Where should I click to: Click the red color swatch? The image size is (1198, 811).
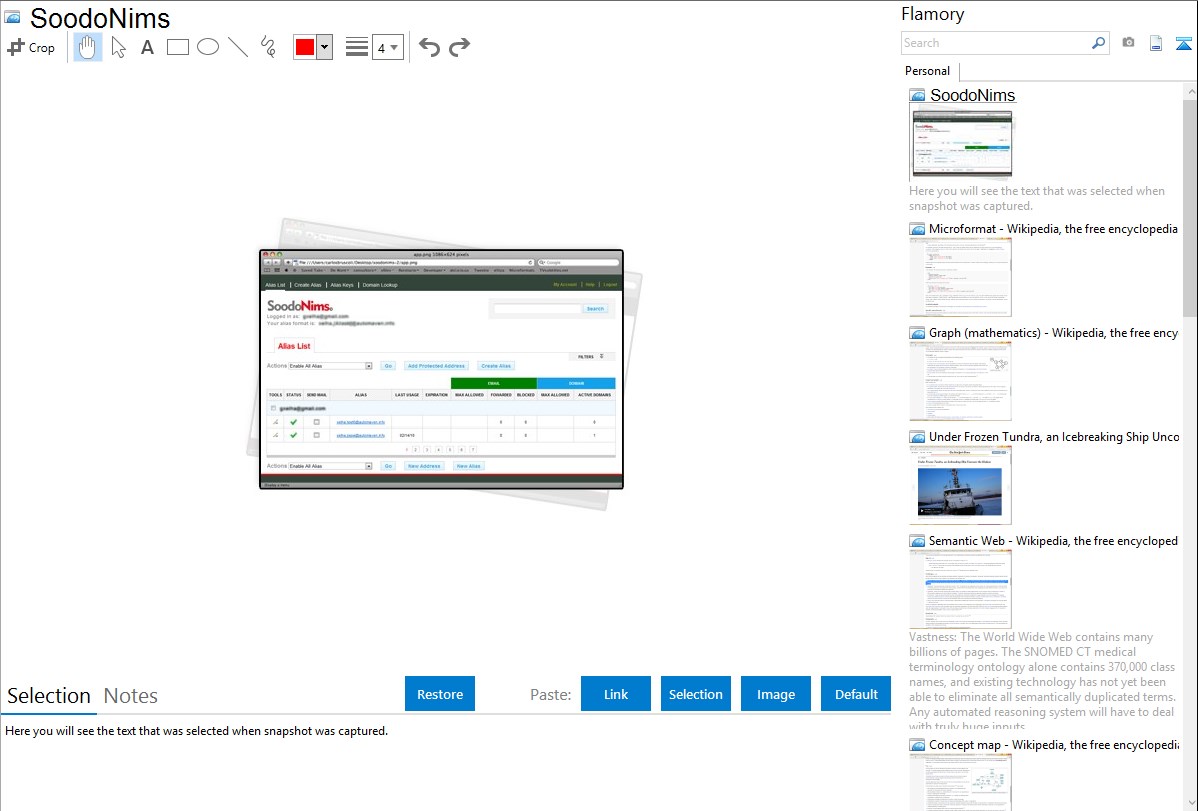(x=305, y=47)
